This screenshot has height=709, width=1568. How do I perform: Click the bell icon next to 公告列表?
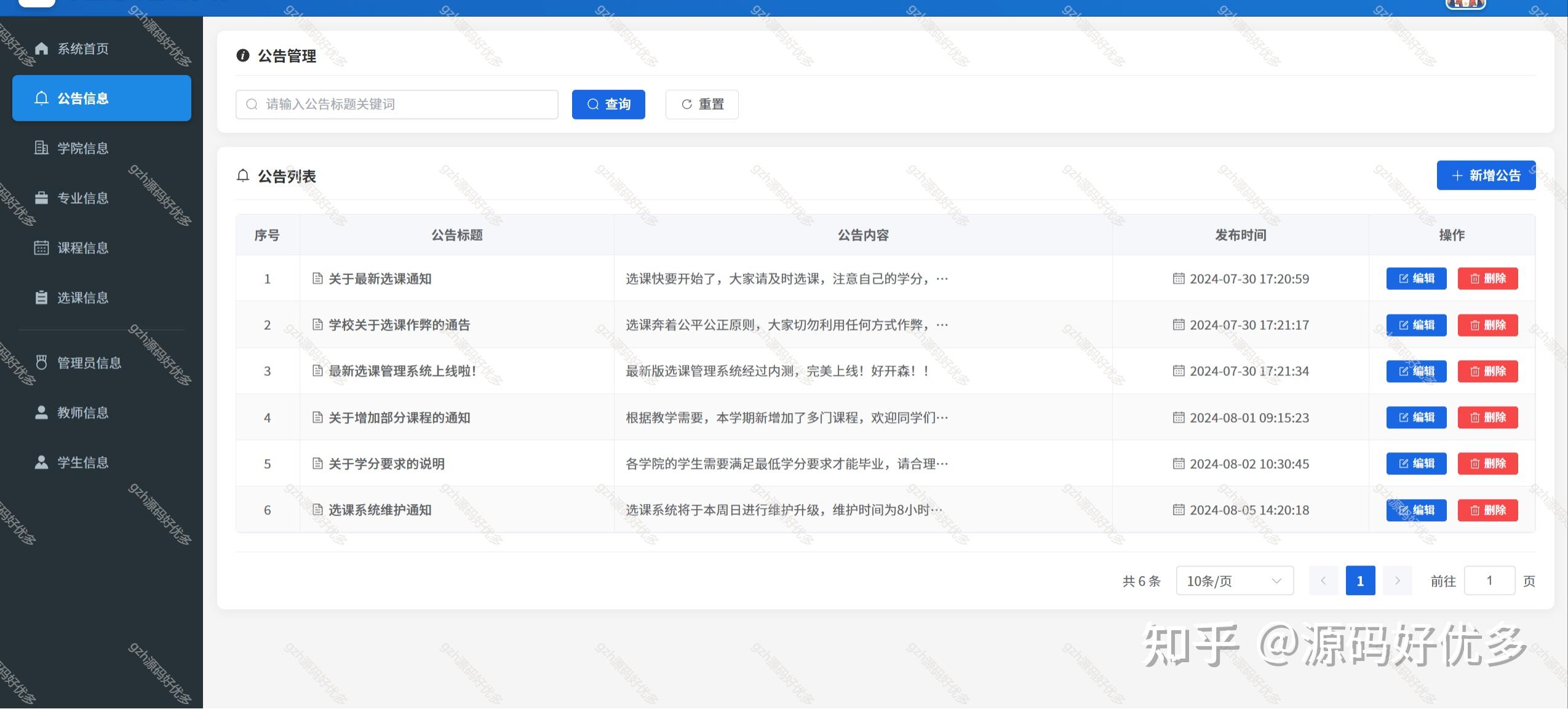[x=243, y=176]
